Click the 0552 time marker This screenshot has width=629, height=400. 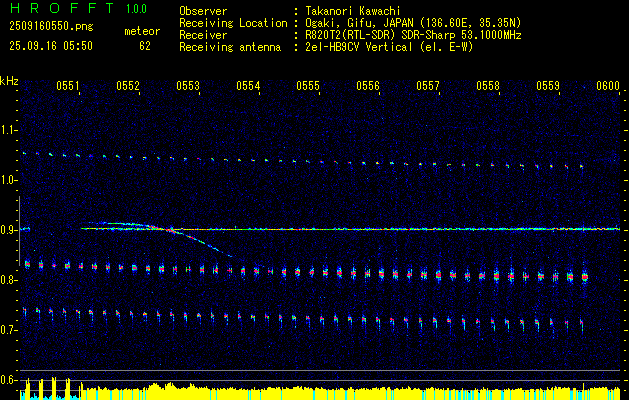coord(128,85)
